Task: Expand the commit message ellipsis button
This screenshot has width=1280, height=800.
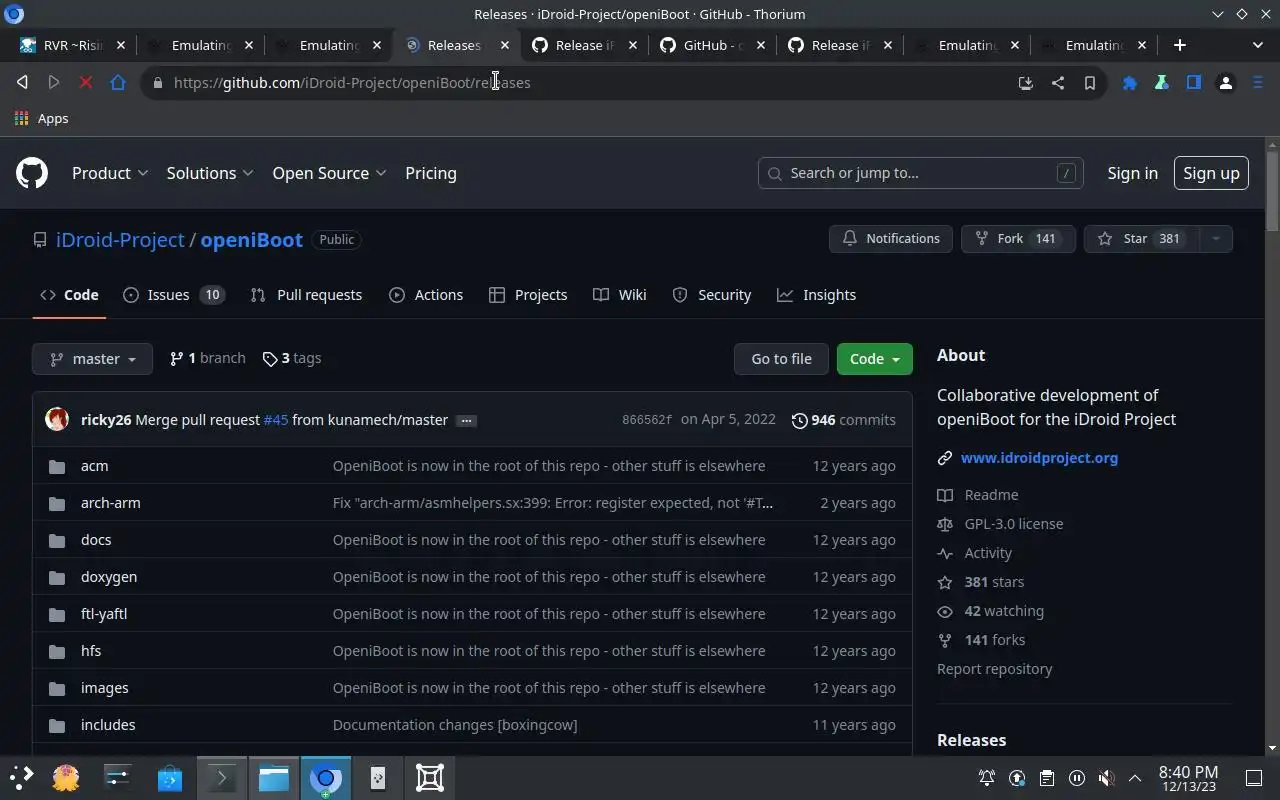Action: coord(466,420)
